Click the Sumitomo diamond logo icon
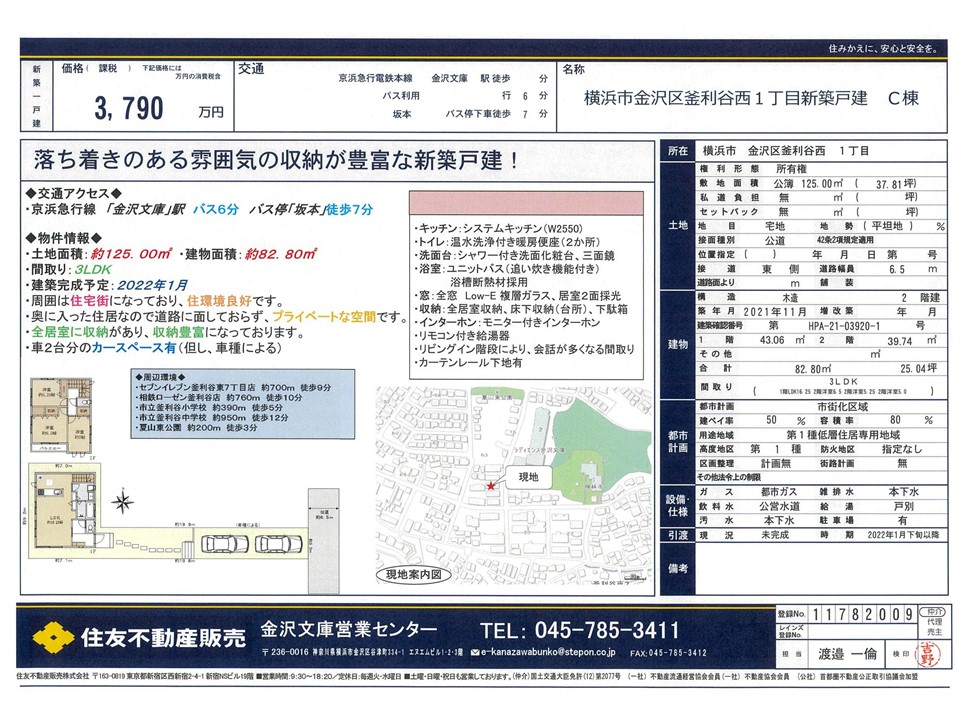The width and height of the screenshot is (960, 720). click(x=55, y=637)
